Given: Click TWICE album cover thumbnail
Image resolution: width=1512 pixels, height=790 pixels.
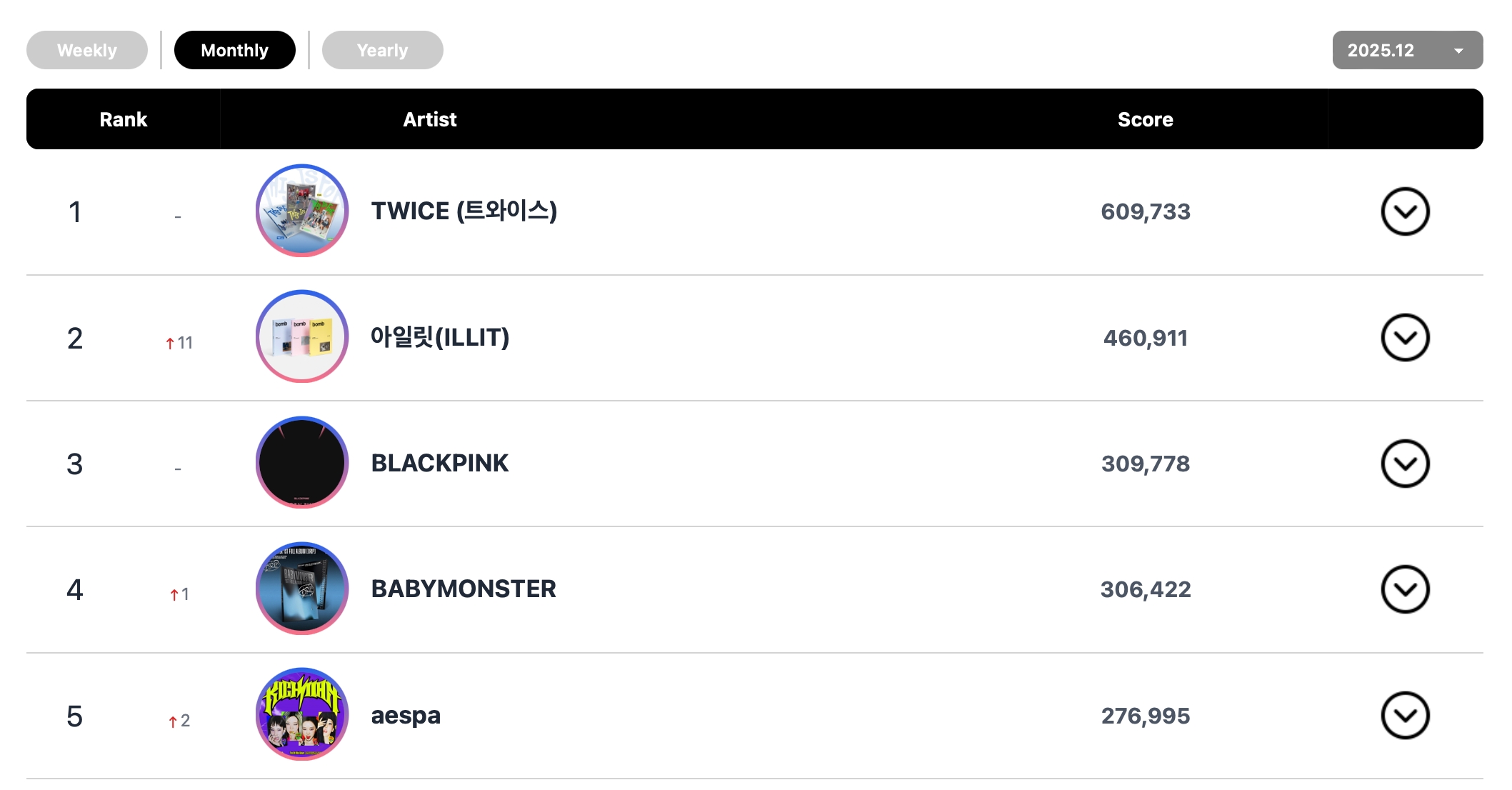Looking at the screenshot, I should [x=302, y=211].
